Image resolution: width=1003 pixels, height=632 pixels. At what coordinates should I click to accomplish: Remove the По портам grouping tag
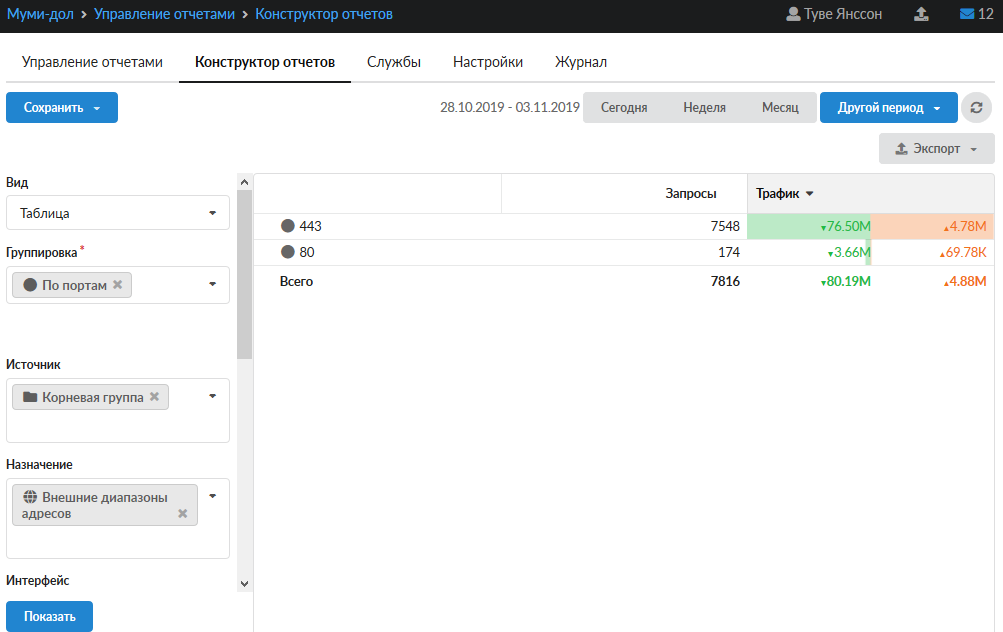pyautogui.click(x=118, y=285)
